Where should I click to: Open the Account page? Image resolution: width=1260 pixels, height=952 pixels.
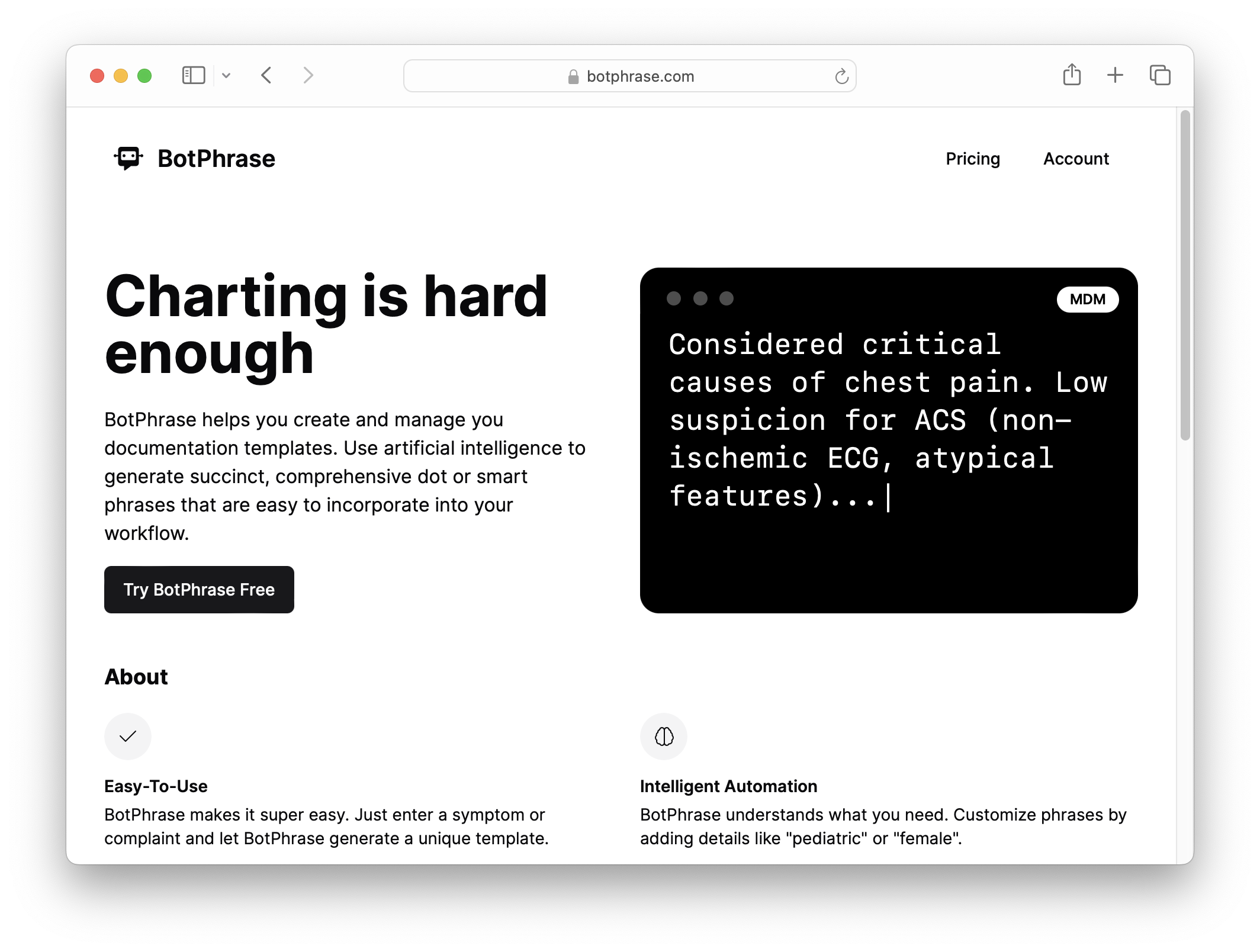coord(1076,159)
